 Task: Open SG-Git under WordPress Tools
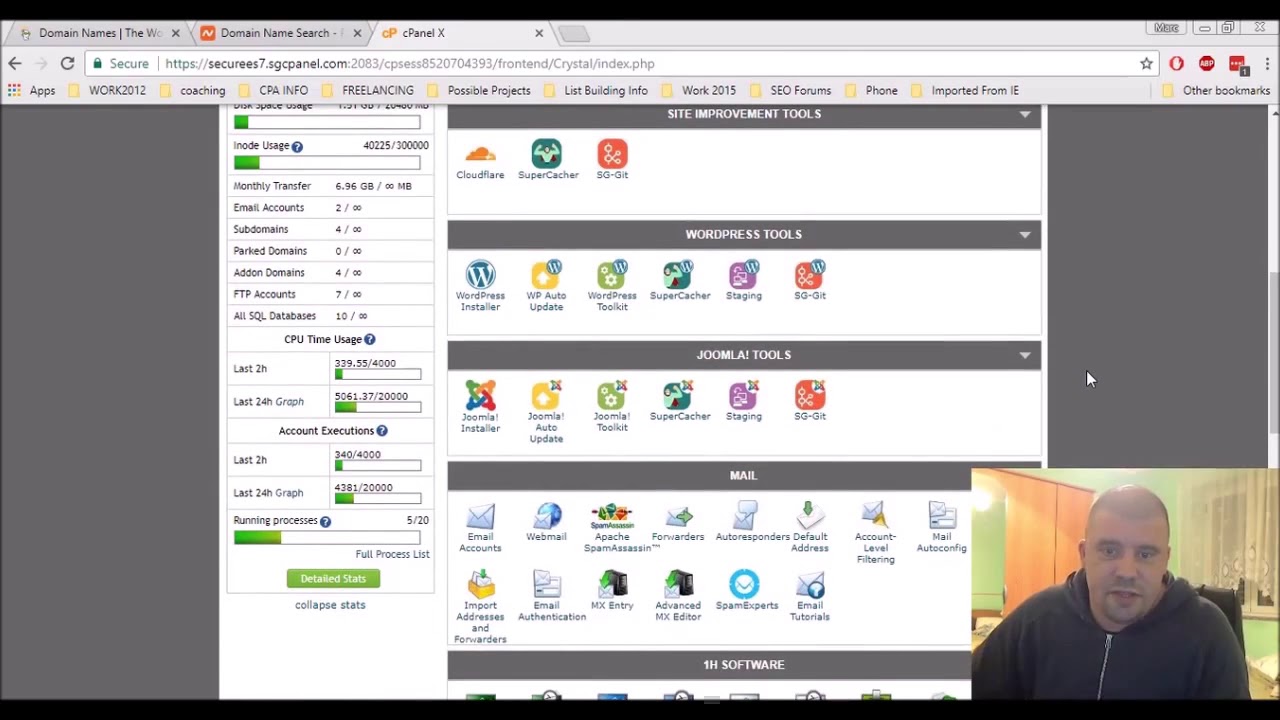(x=810, y=281)
